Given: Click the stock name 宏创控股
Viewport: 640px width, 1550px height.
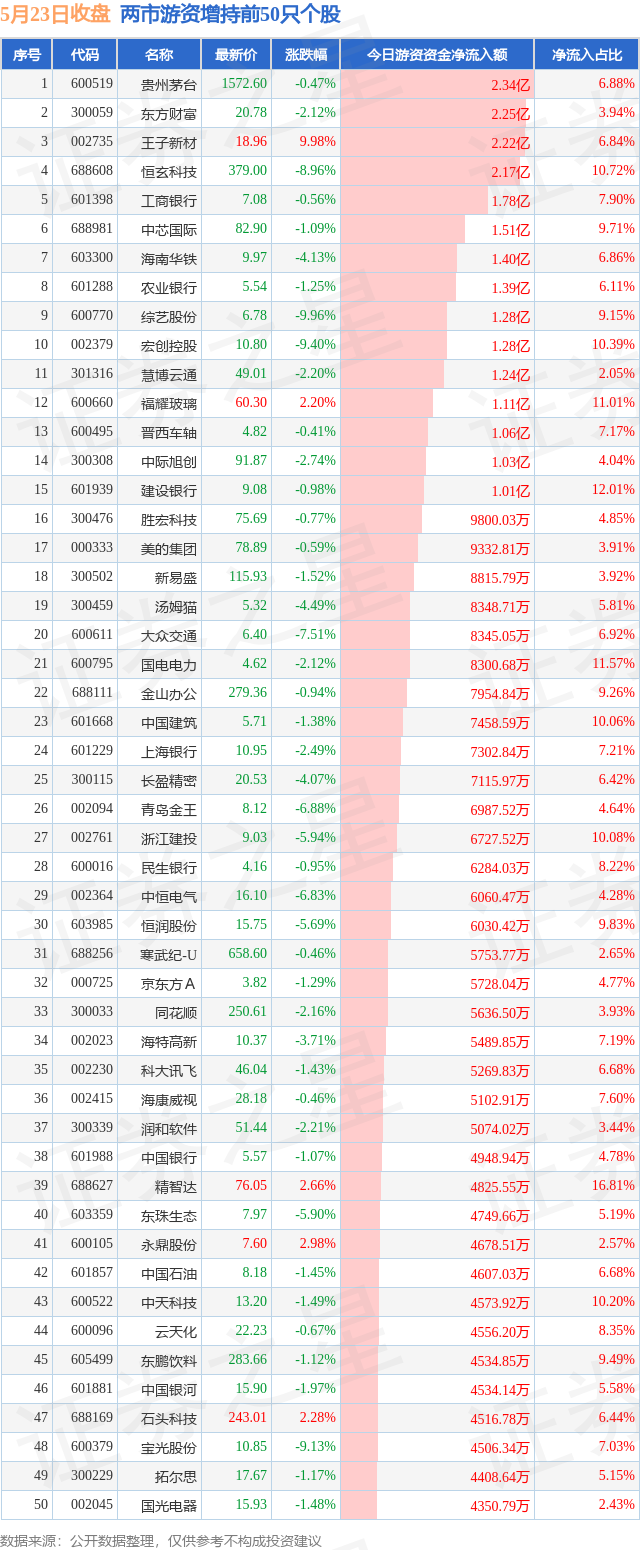Looking at the screenshot, I should click(x=169, y=345).
